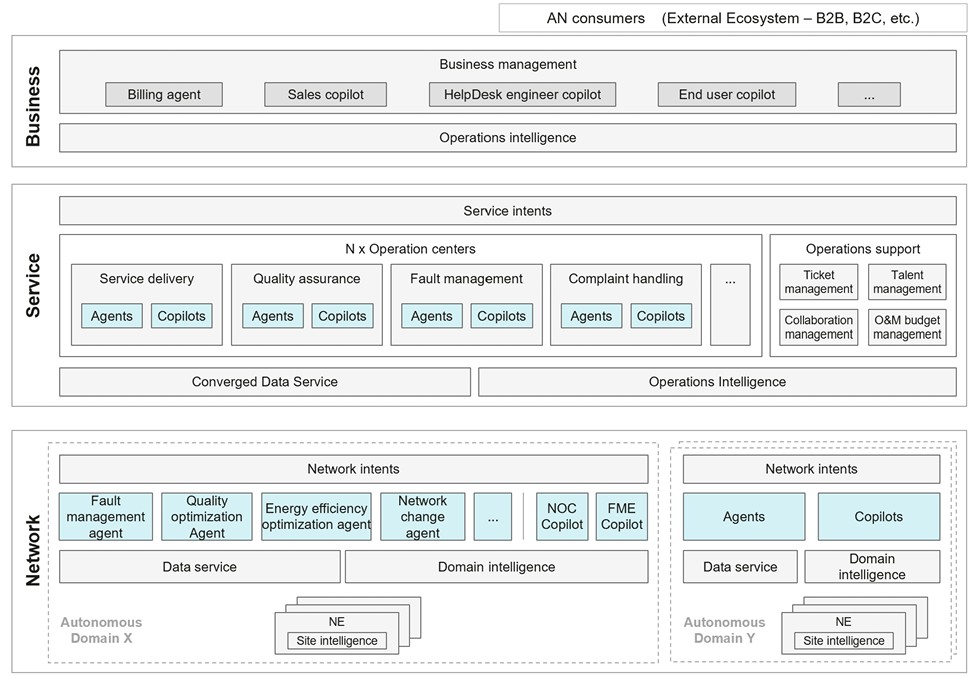Click the Energy efficiency optimization agent box
This screenshot has height=678, width=971.
316,517
